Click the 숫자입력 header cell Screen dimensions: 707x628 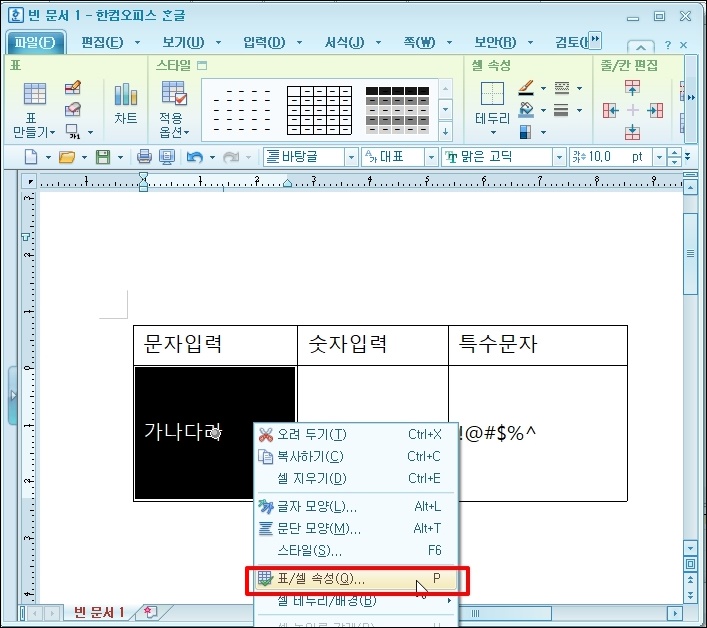pos(373,345)
